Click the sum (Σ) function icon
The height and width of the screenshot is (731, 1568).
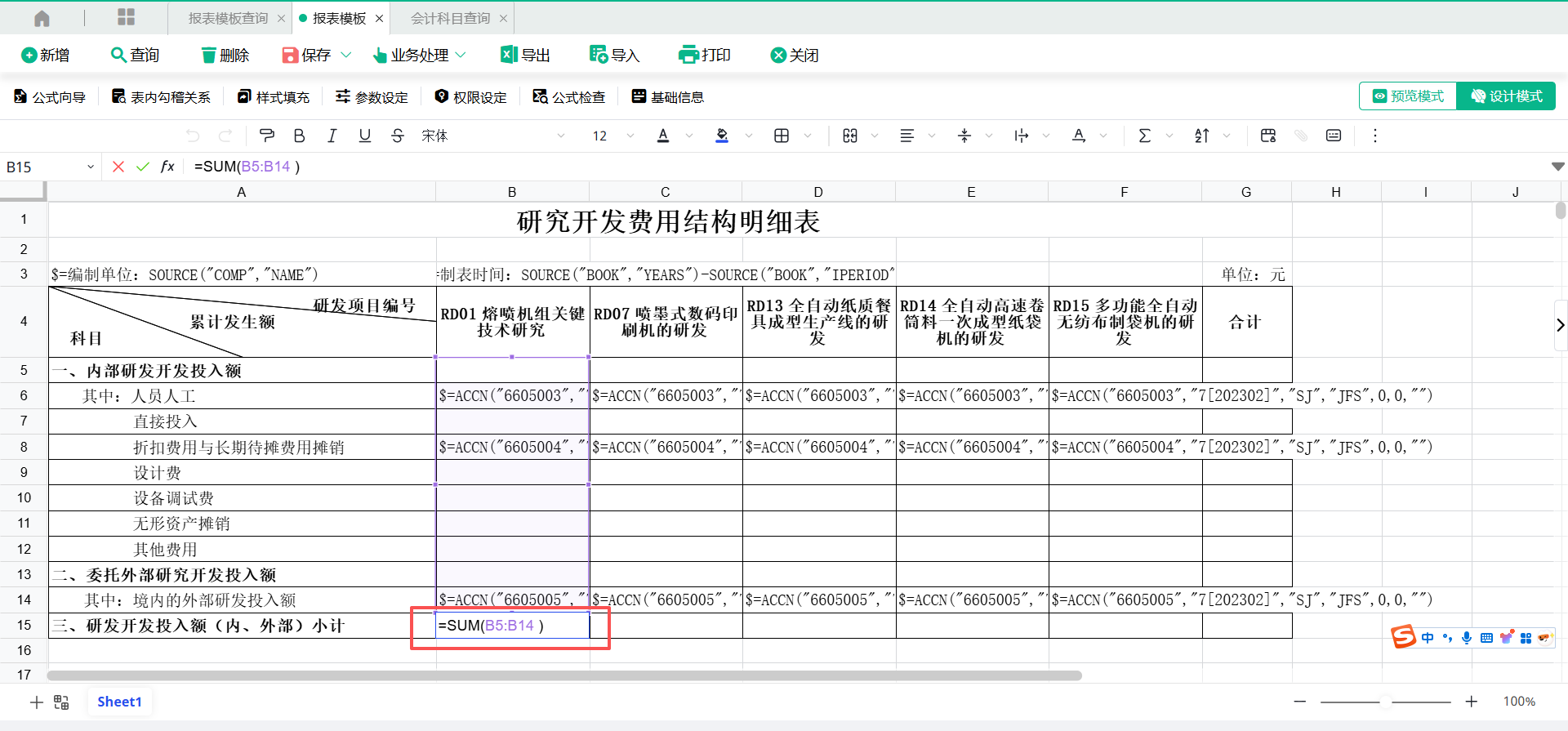pos(1144,136)
